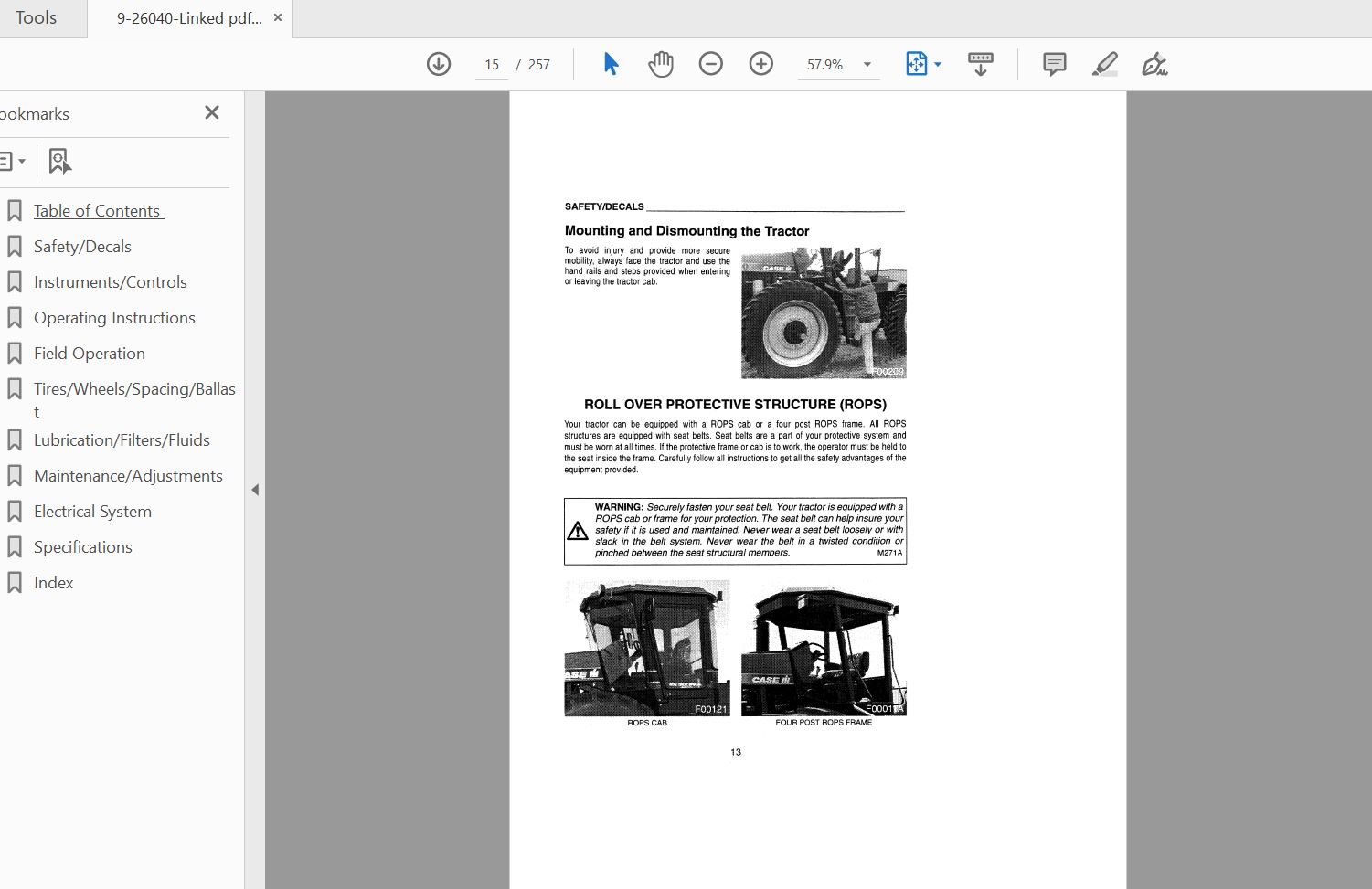Go to the Electrical System bookmark
The image size is (1372, 889).
pos(92,511)
